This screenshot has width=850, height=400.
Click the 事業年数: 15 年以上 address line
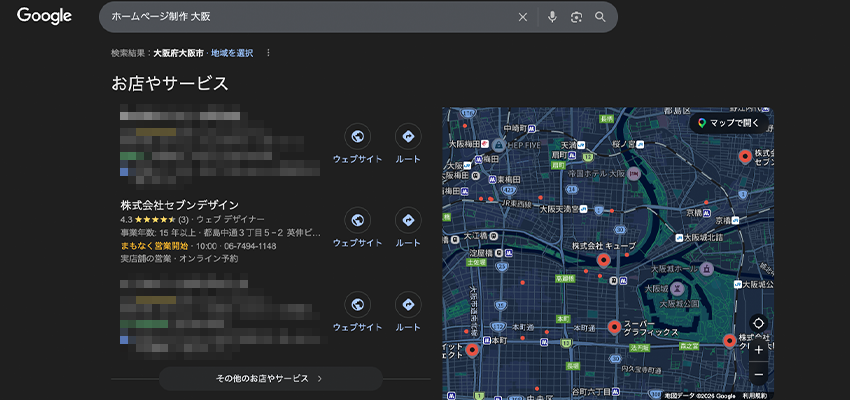tap(221, 233)
